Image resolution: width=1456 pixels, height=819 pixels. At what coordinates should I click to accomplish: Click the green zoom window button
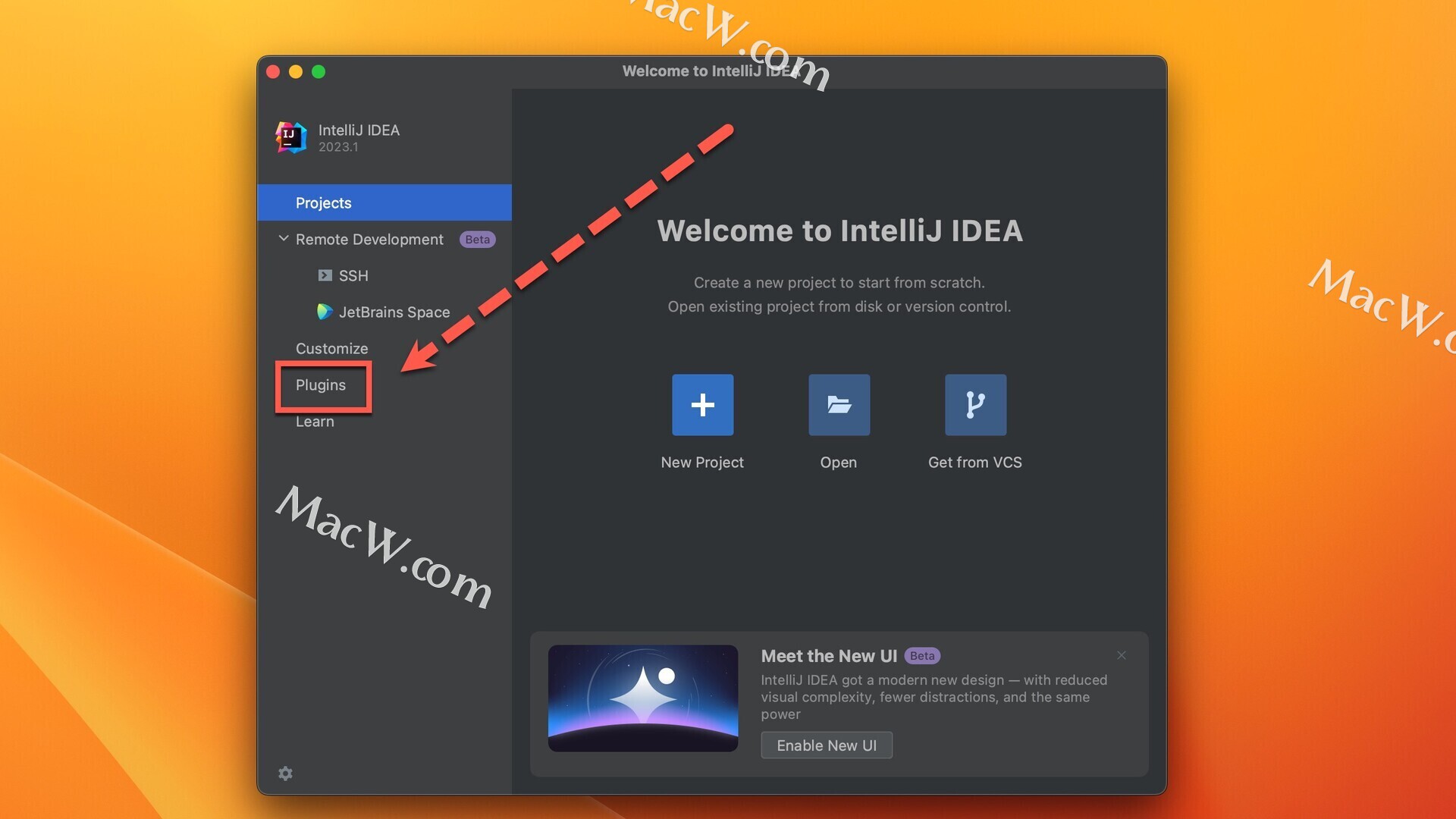point(318,71)
